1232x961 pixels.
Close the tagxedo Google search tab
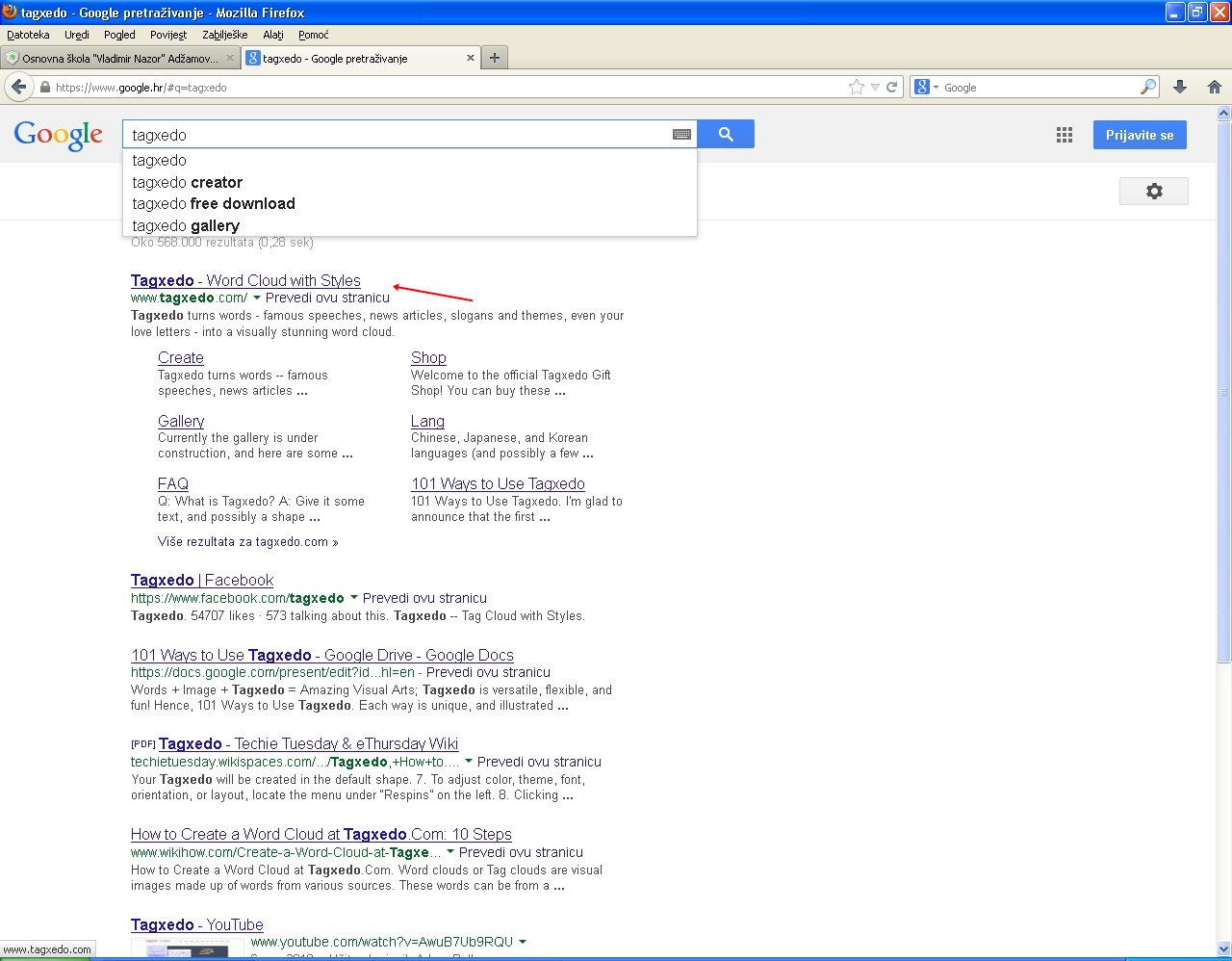tap(471, 58)
